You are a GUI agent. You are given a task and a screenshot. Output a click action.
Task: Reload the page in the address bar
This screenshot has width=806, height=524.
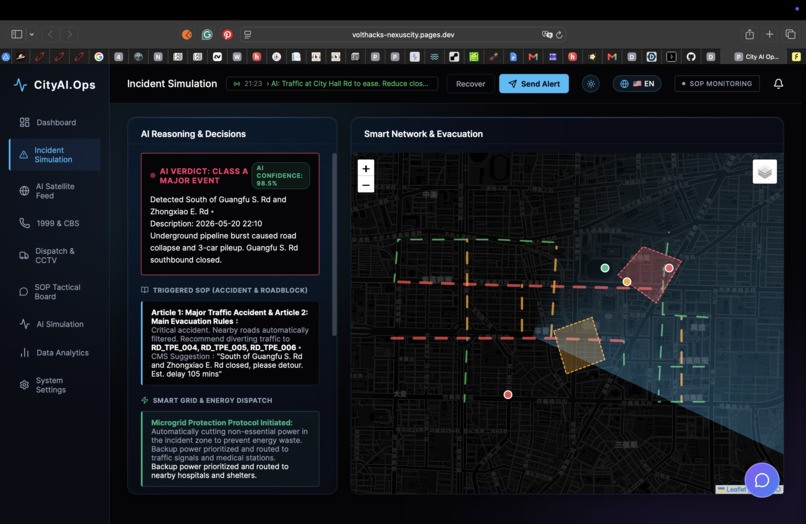[x=559, y=35]
